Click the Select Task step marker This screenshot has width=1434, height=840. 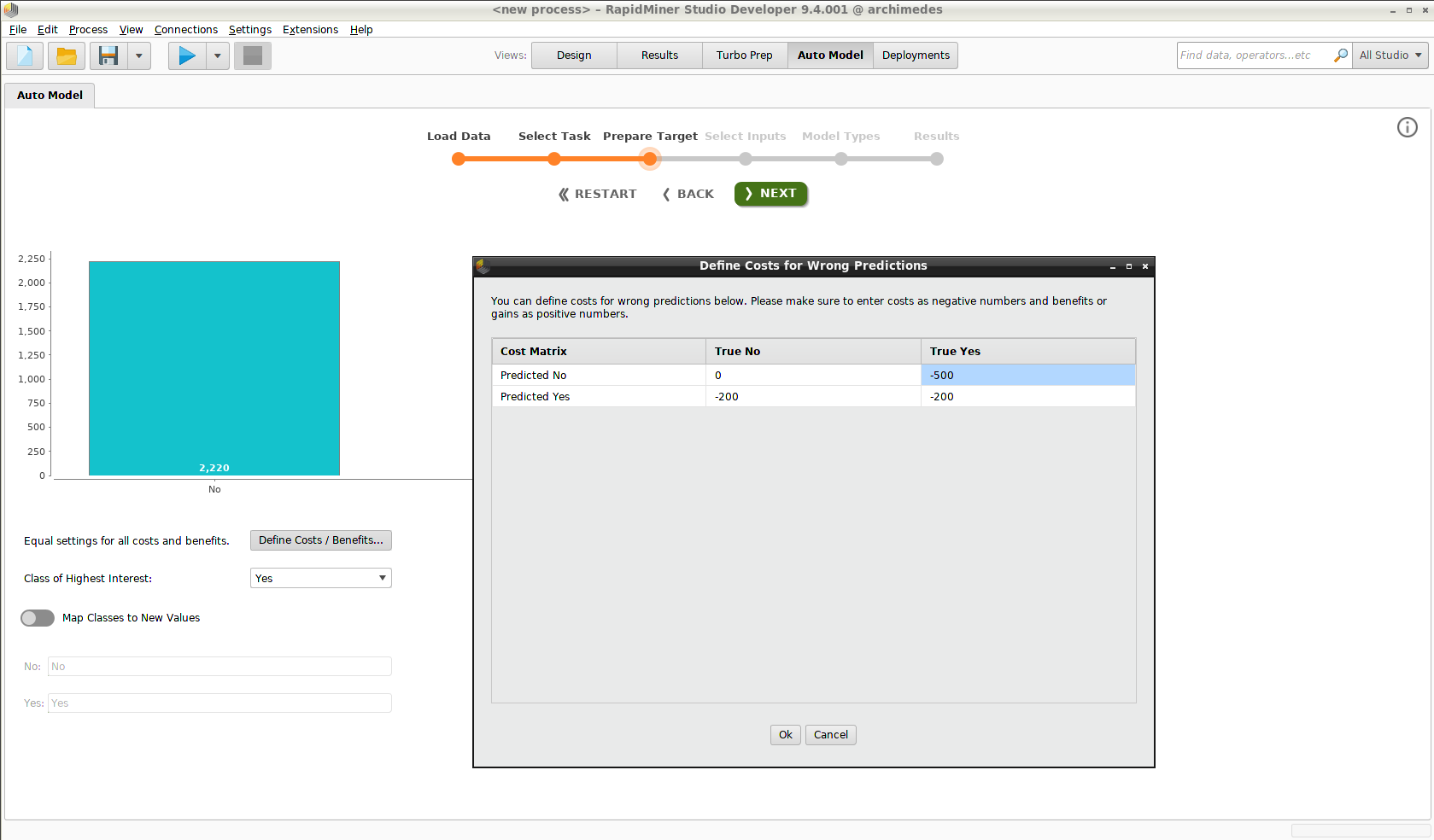point(554,159)
